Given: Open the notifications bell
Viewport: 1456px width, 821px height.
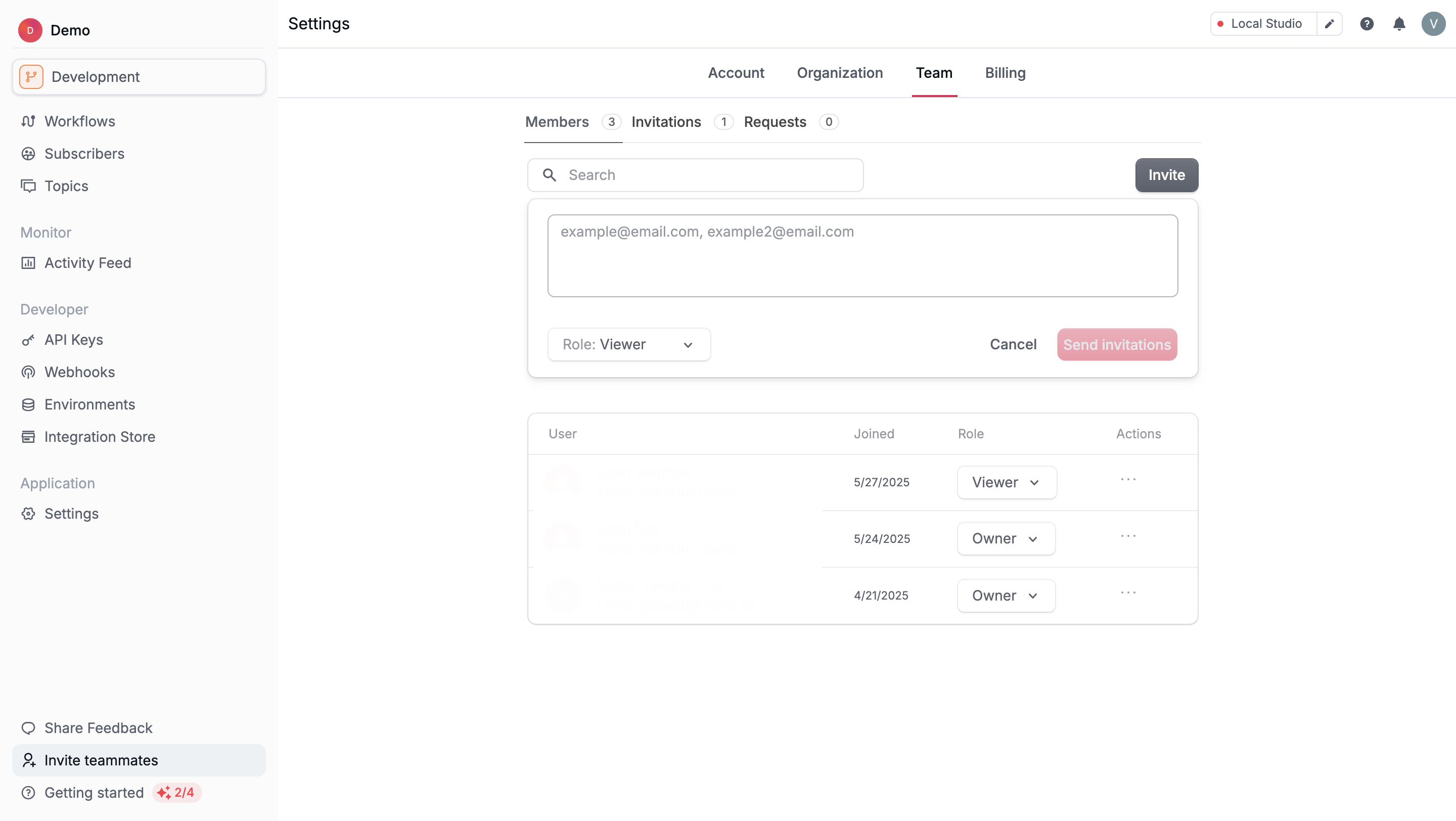Looking at the screenshot, I should coord(1399,24).
